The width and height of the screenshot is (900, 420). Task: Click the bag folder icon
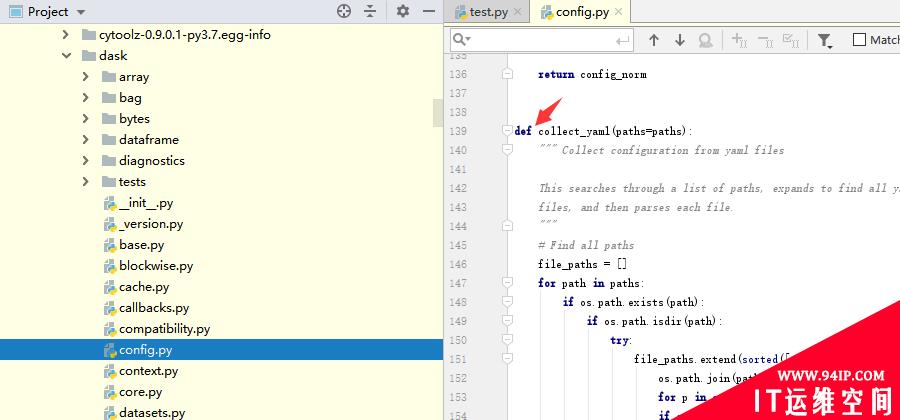109,98
